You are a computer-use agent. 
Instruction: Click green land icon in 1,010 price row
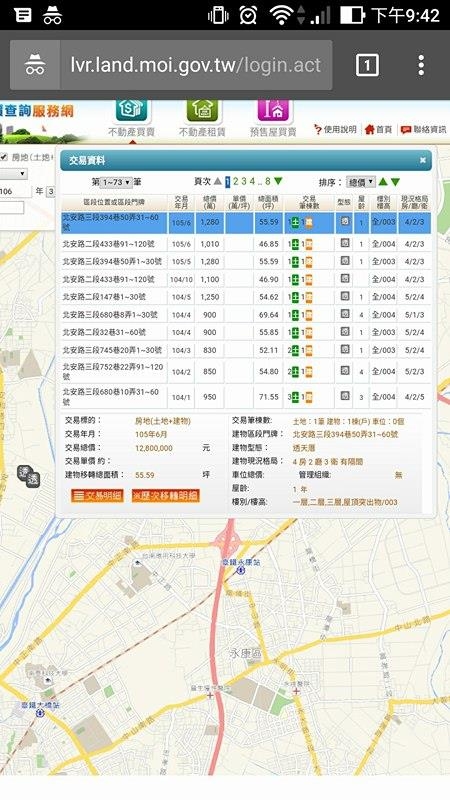tap(295, 244)
